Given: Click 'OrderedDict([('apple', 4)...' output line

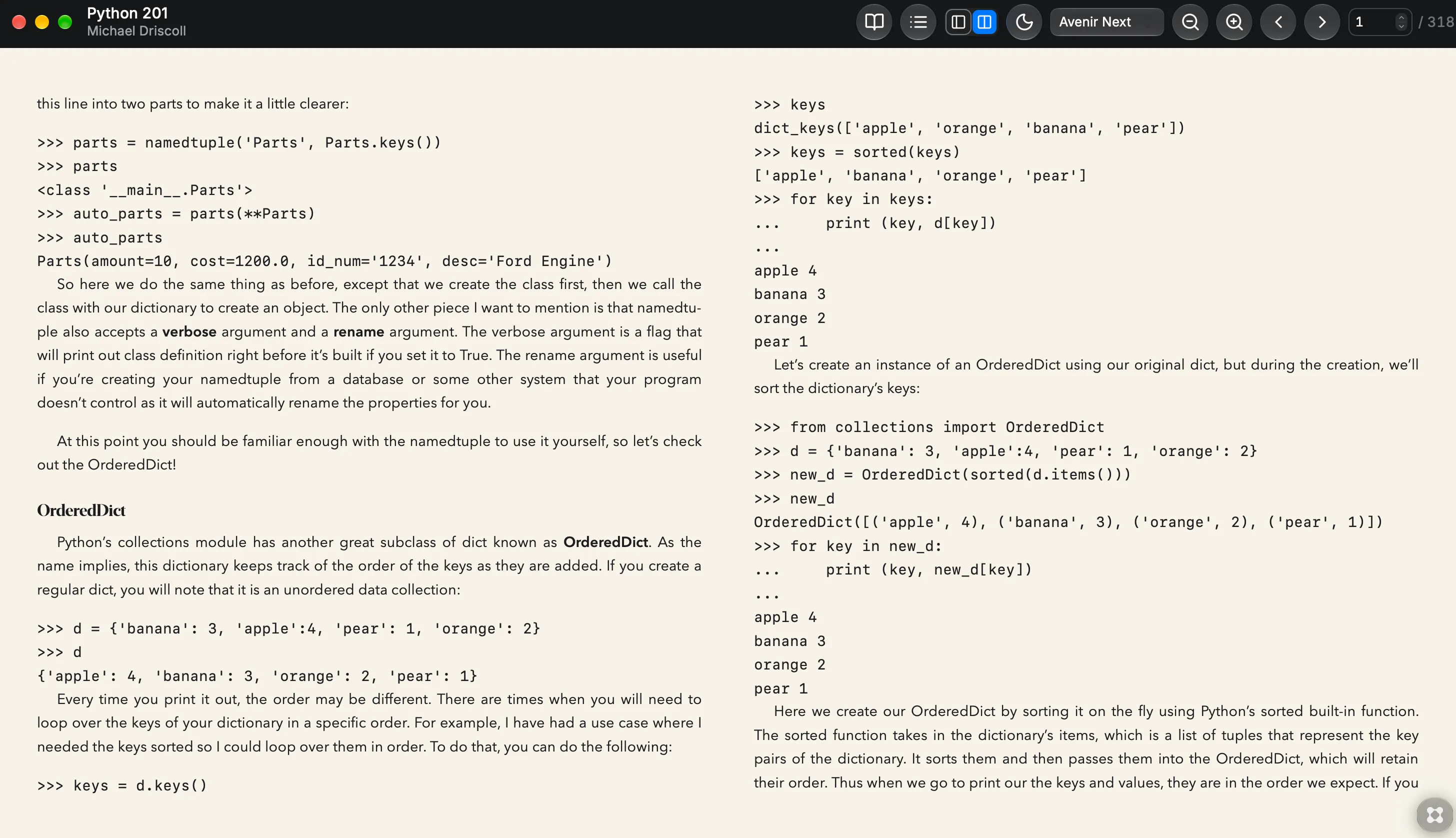Looking at the screenshot, I should coord(1068,522).
